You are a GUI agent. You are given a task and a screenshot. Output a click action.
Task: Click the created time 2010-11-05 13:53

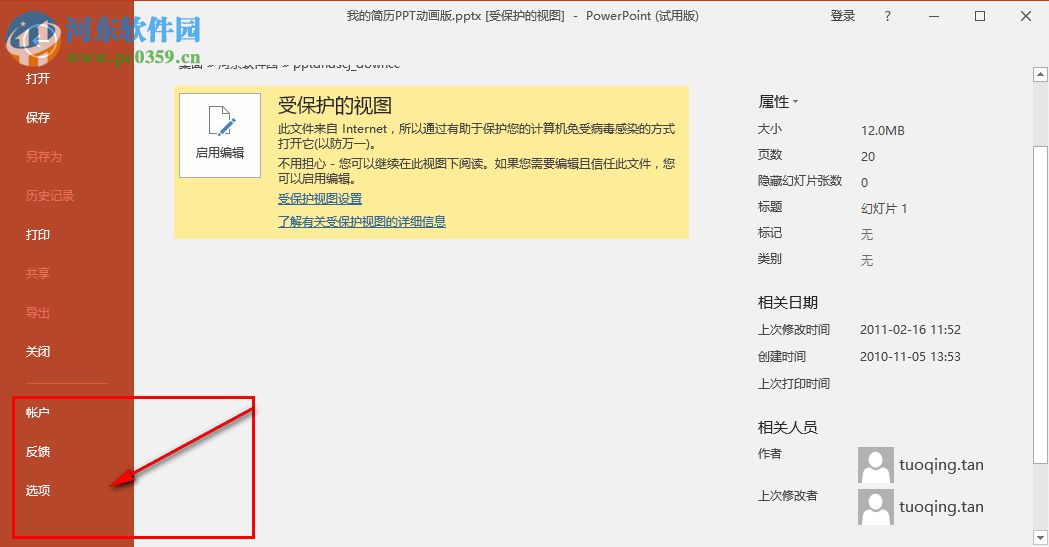910,356
